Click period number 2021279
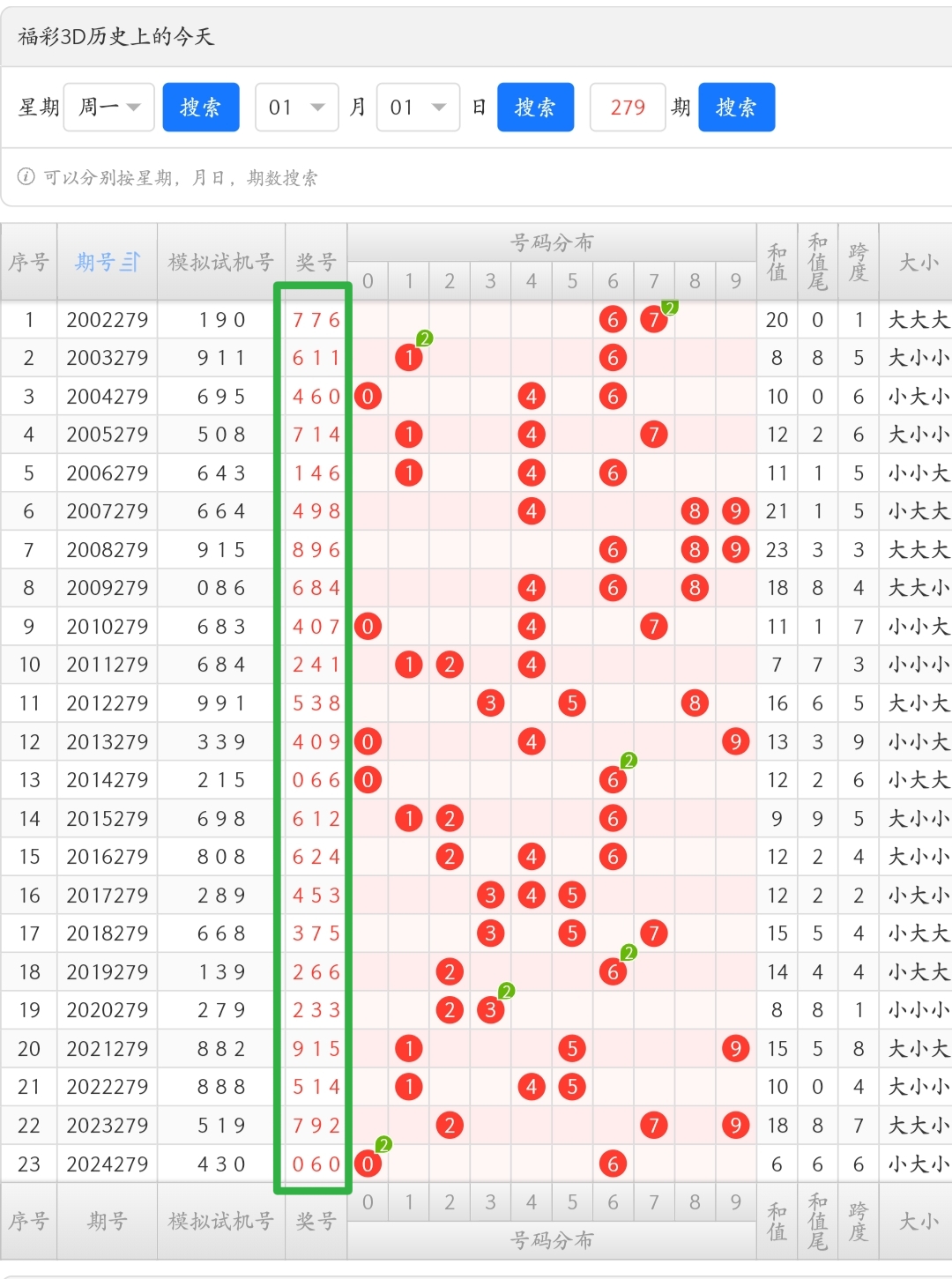This screenshot has height=1279, width=952. coord(108,1048)
